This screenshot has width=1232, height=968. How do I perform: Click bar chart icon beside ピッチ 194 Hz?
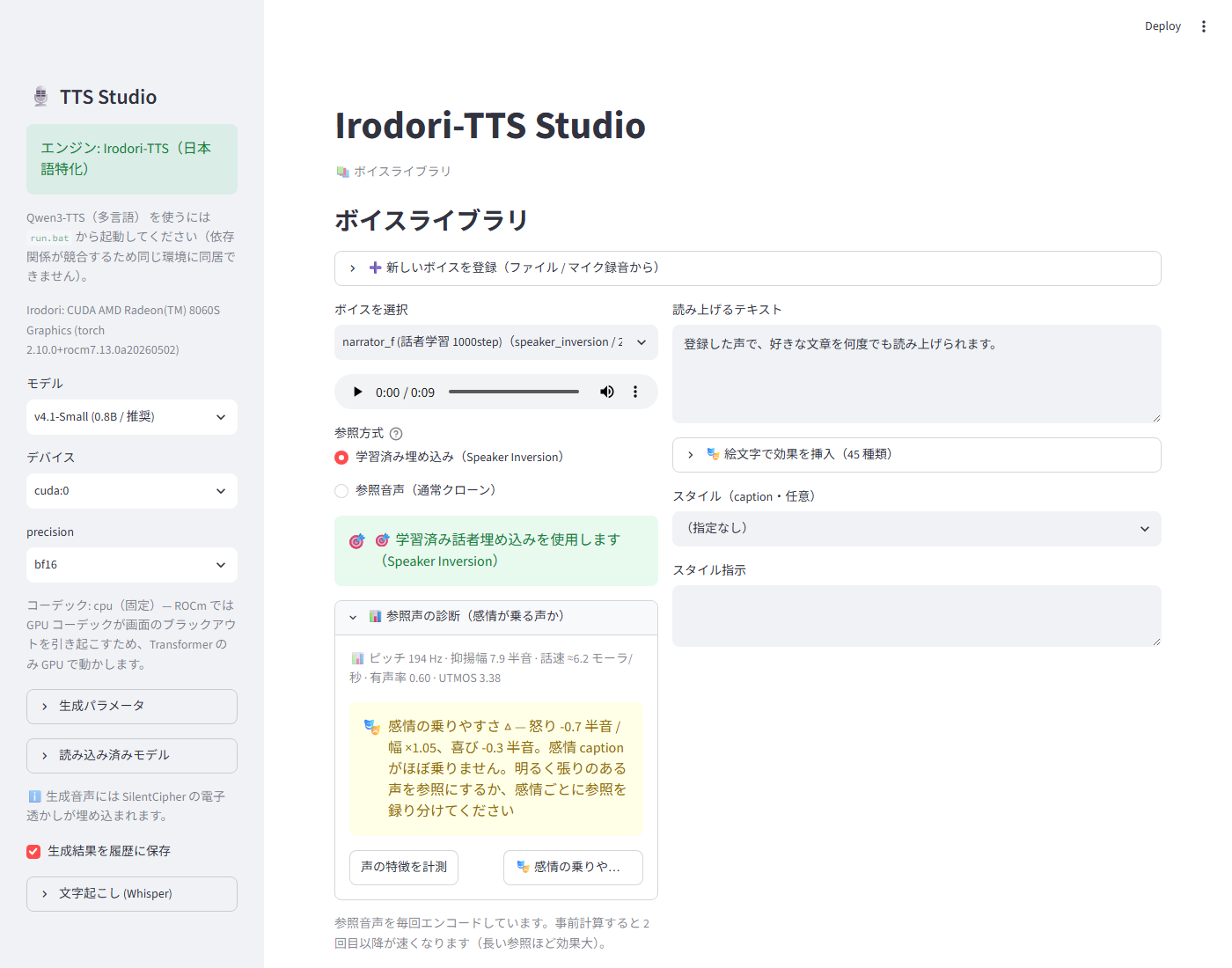[x=357, y=658]
